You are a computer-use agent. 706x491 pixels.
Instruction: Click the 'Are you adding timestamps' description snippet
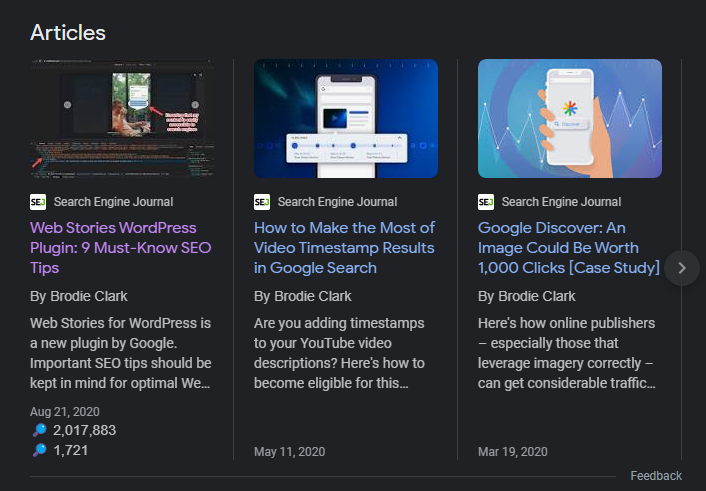tap(339, 353)
